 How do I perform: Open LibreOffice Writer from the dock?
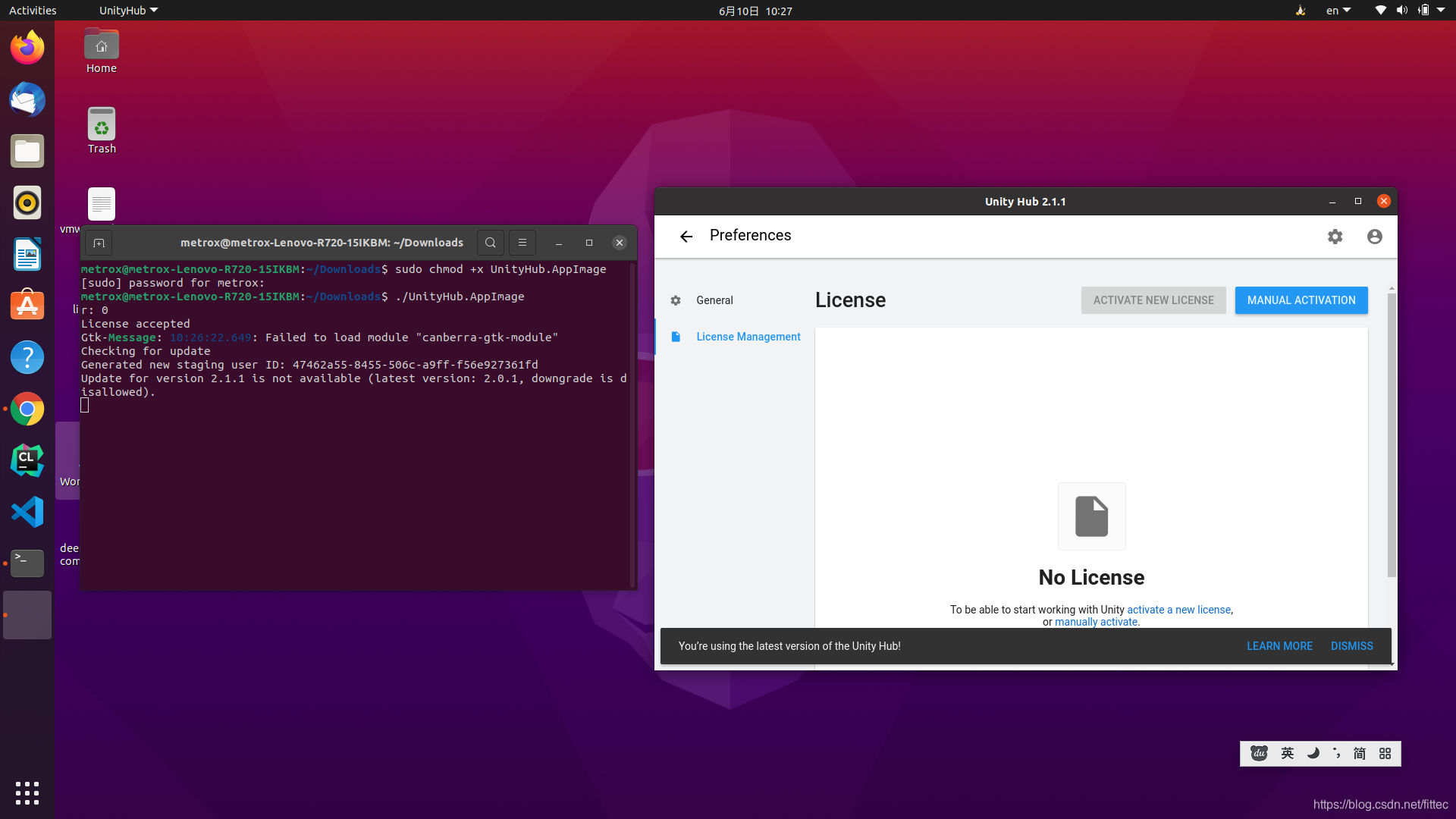point(27,254)
